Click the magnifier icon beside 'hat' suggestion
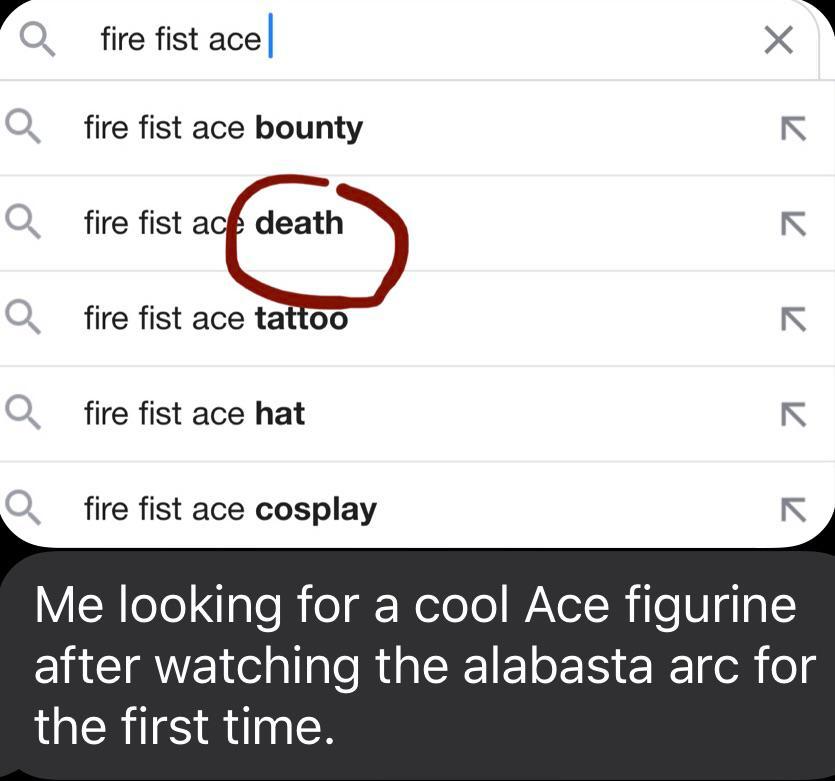This screenshot has width=835, height=781. [x=23, y=413]
